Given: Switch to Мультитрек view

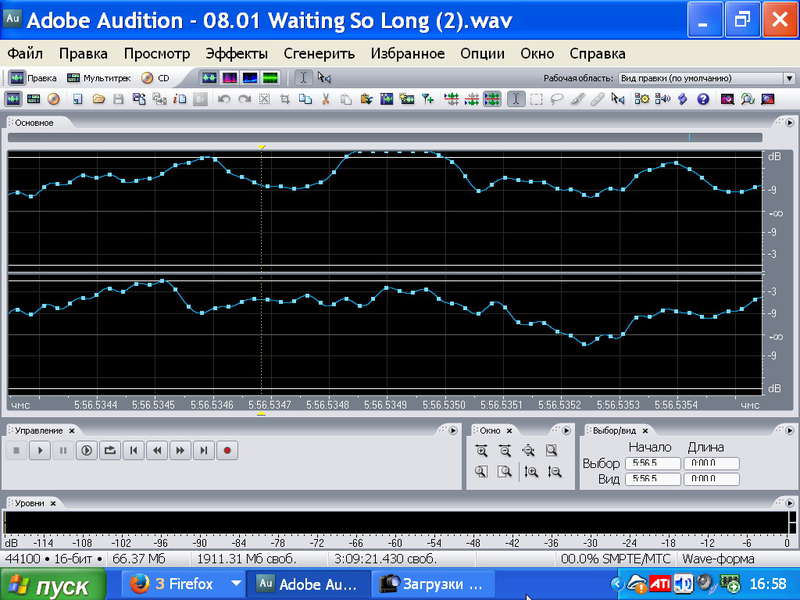Looking at the screenshot, I should pos(99,78).
